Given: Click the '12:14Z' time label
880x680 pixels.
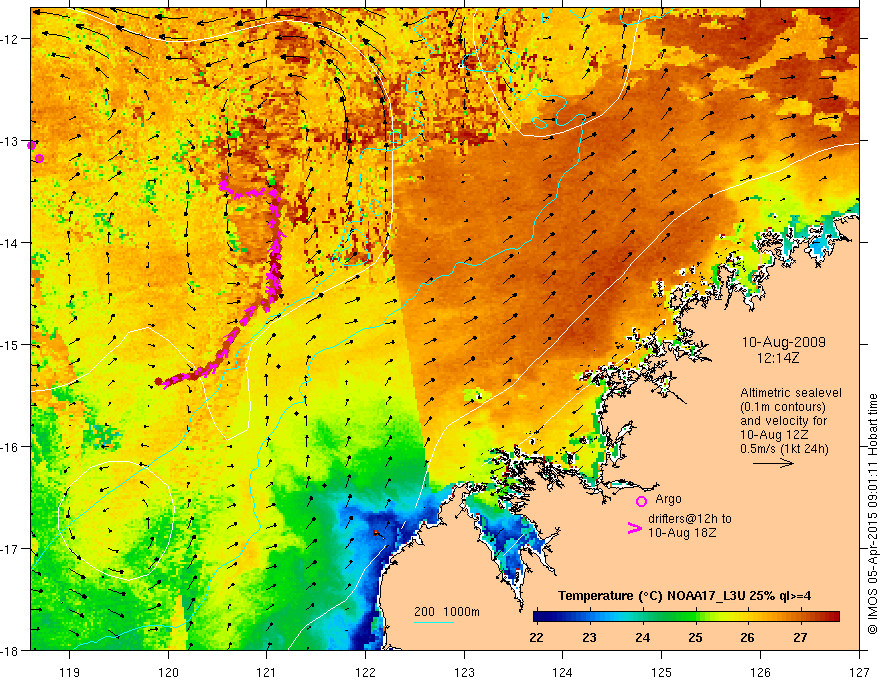Looking at the screenshot, I should point(777,358).
